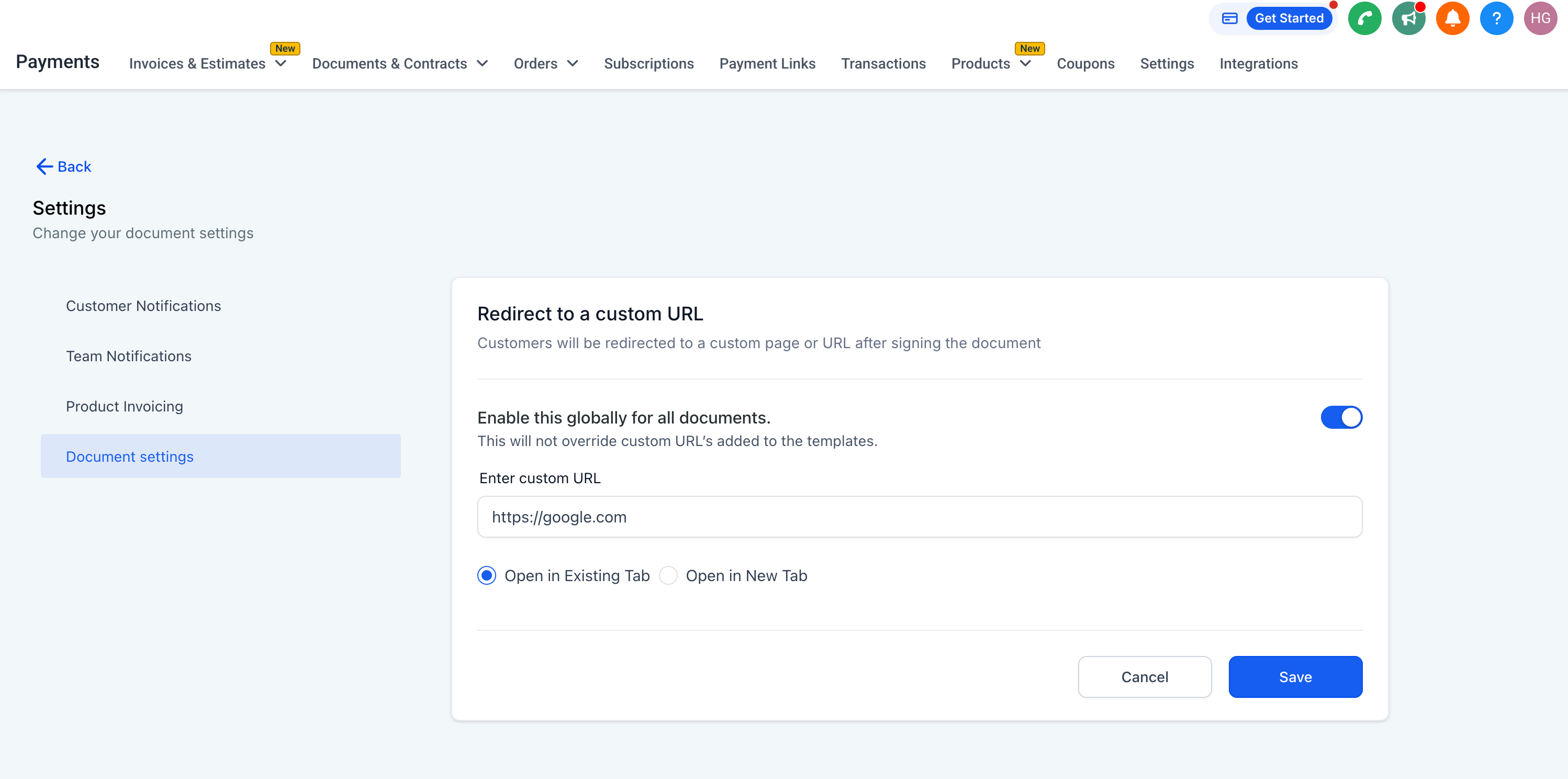Screen dimensions: 1568x779
Task: Click the card icon beside Get Started
Action: coord(1229,18)
